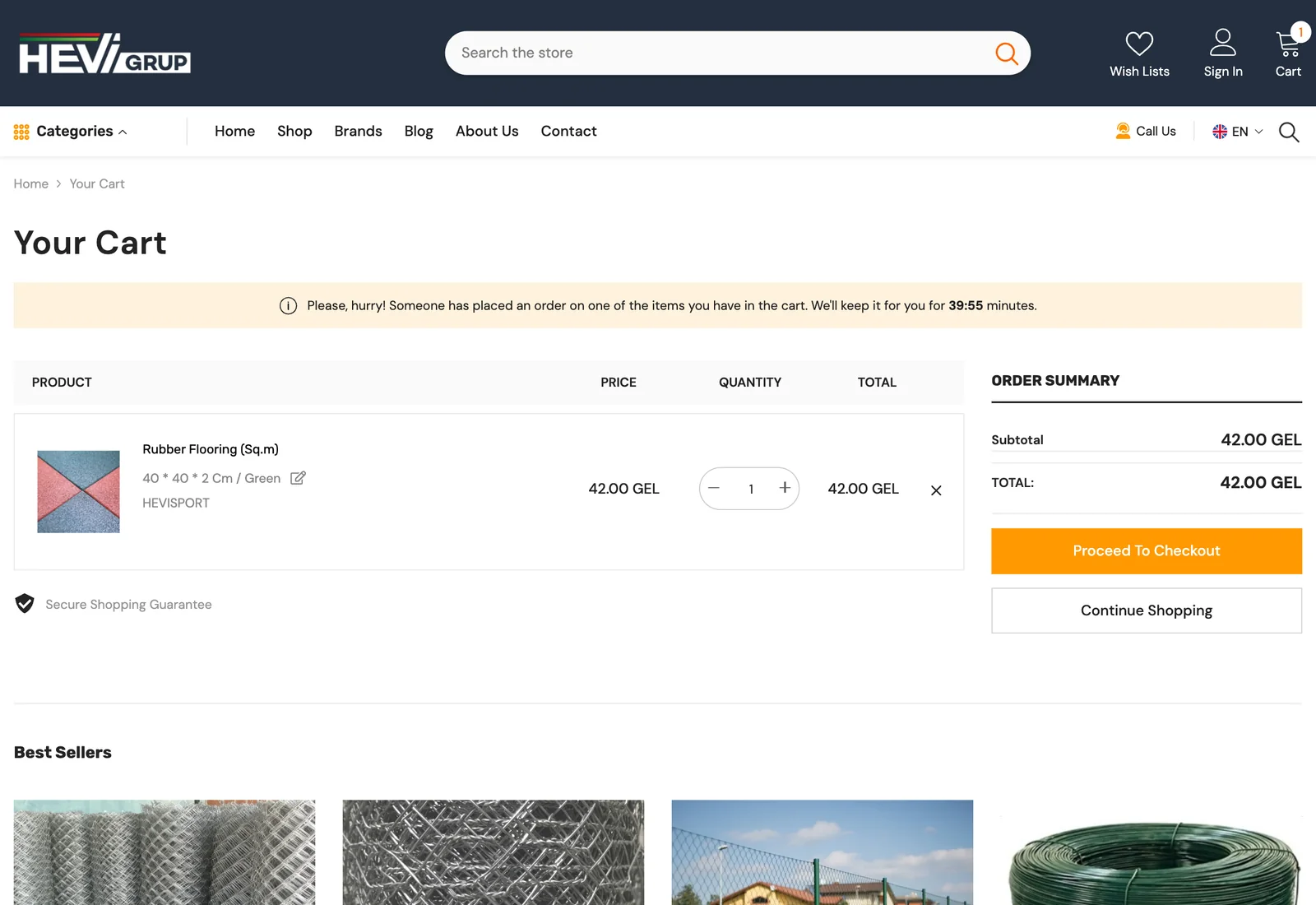
Task: Open the Shop menu item
Action: tap(294, 132)
